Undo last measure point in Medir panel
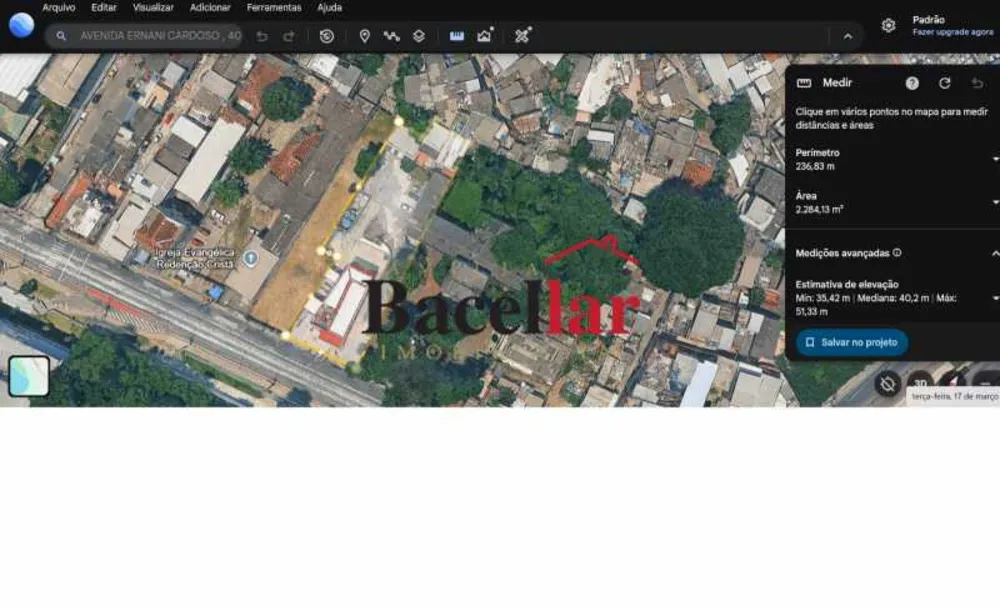 (x=977, y=83)
